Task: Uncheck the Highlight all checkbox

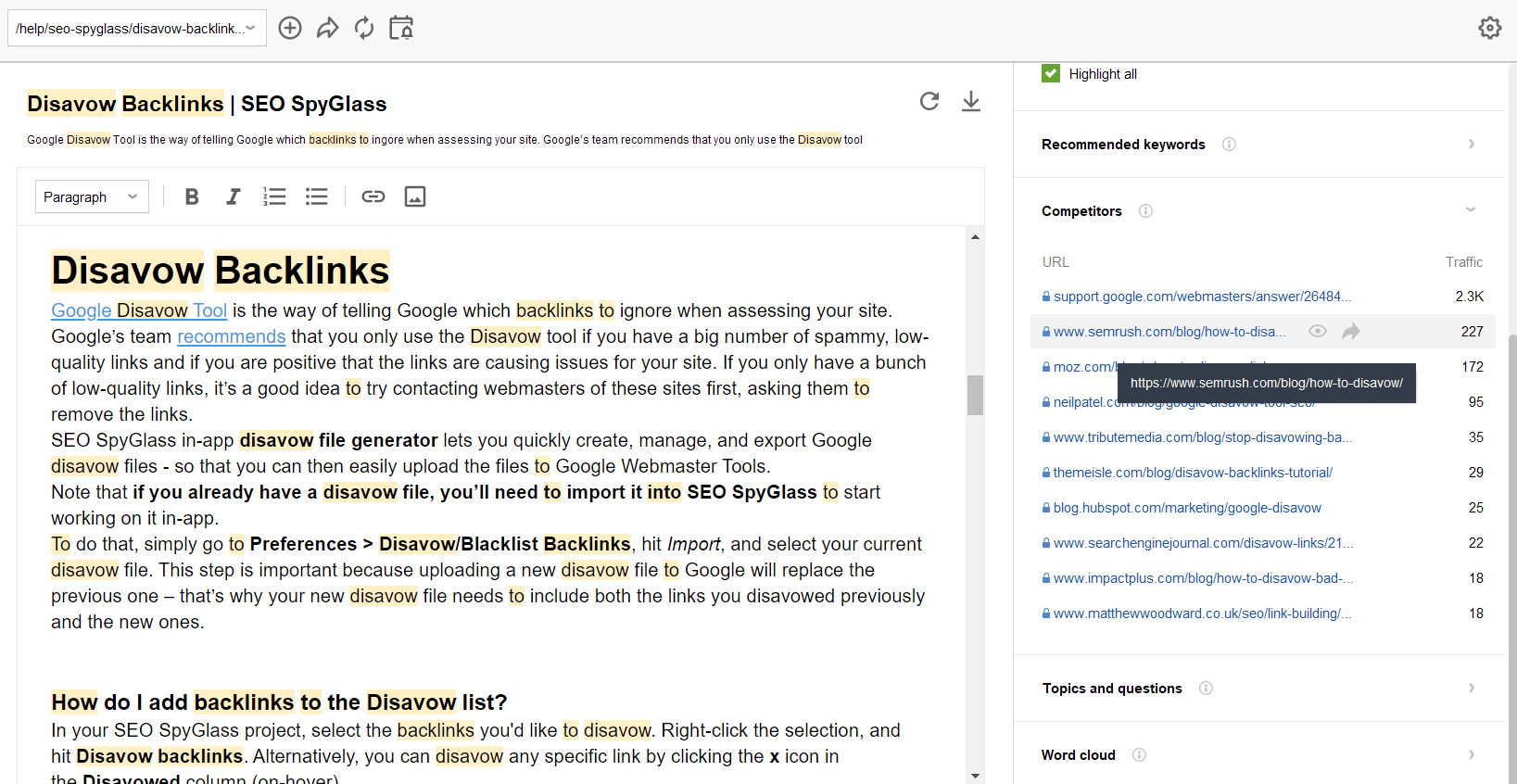Action: [1051, 73]
